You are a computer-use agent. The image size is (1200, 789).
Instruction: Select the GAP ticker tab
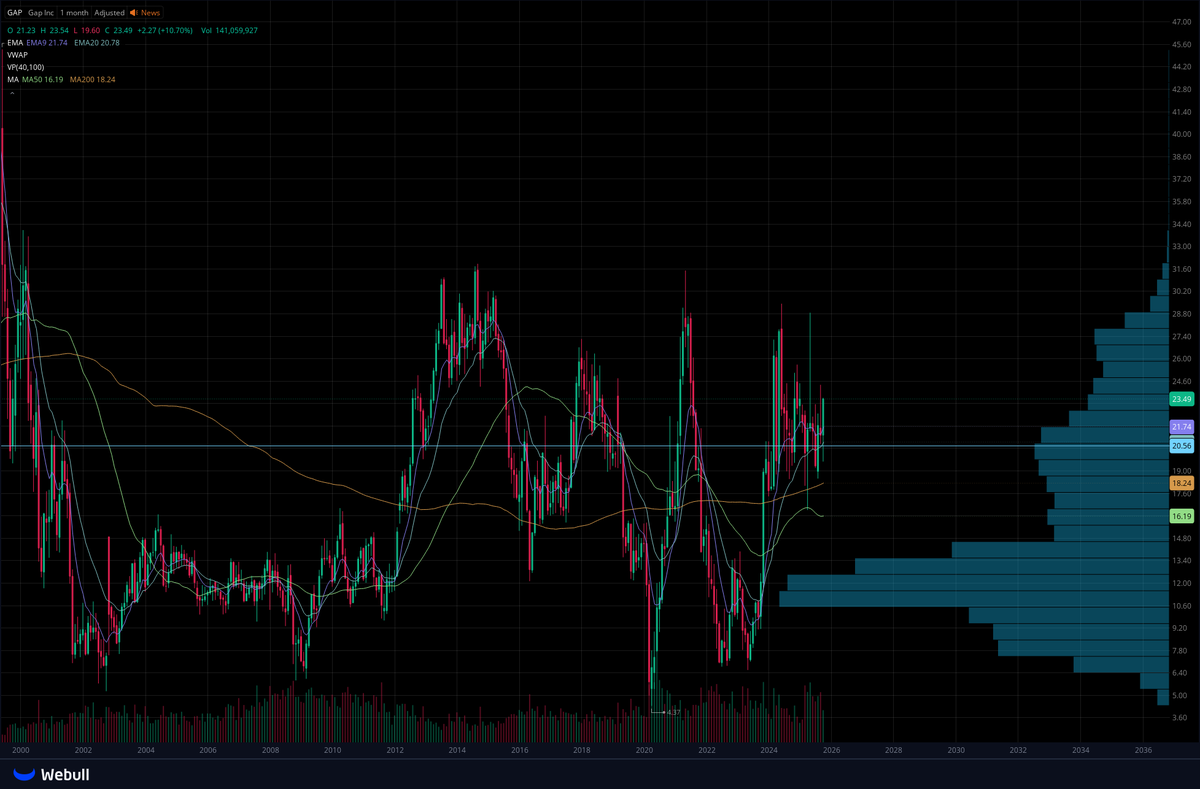tap(15, 13)
